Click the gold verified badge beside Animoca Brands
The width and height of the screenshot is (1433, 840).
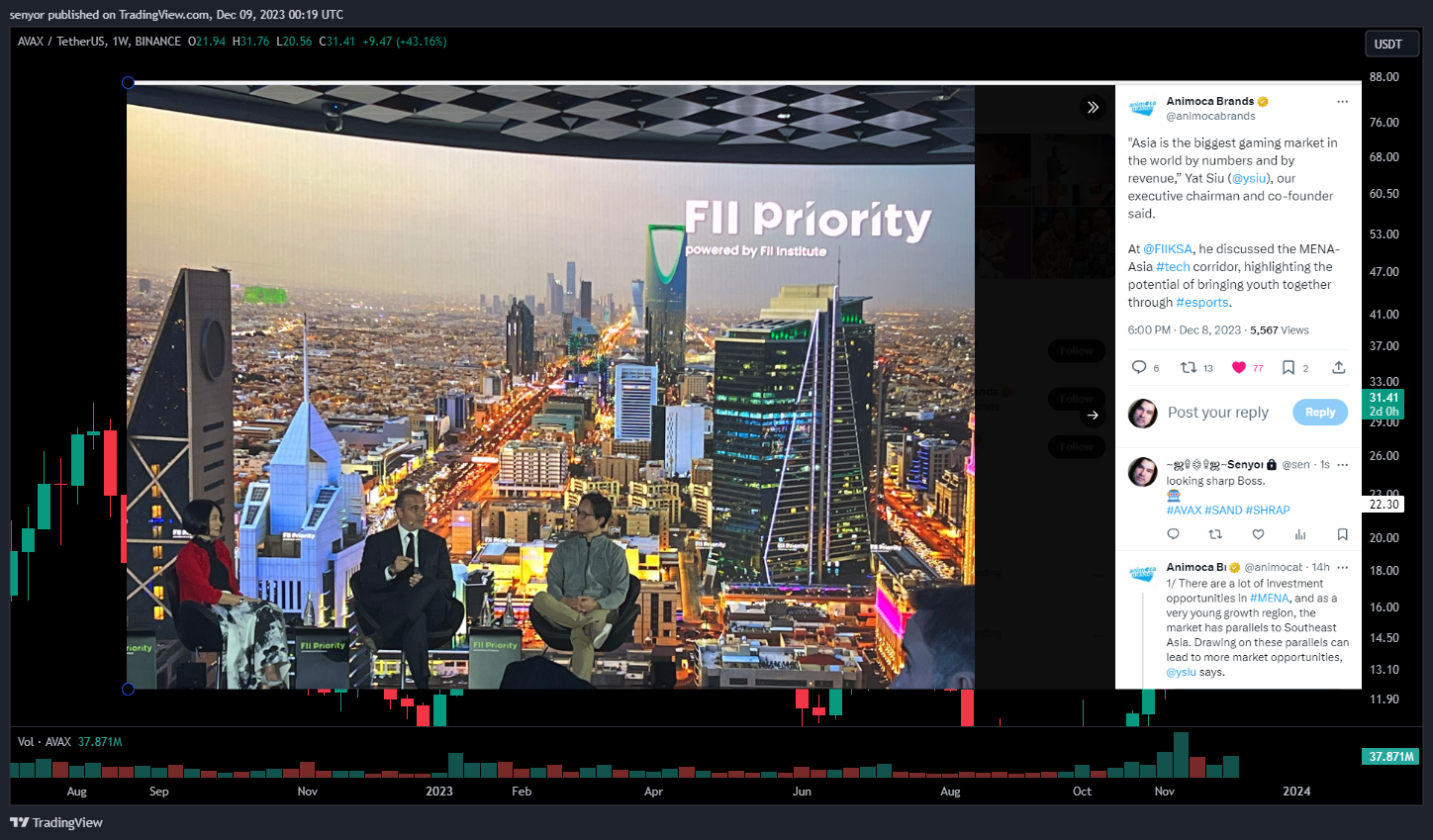(1264, 102)
